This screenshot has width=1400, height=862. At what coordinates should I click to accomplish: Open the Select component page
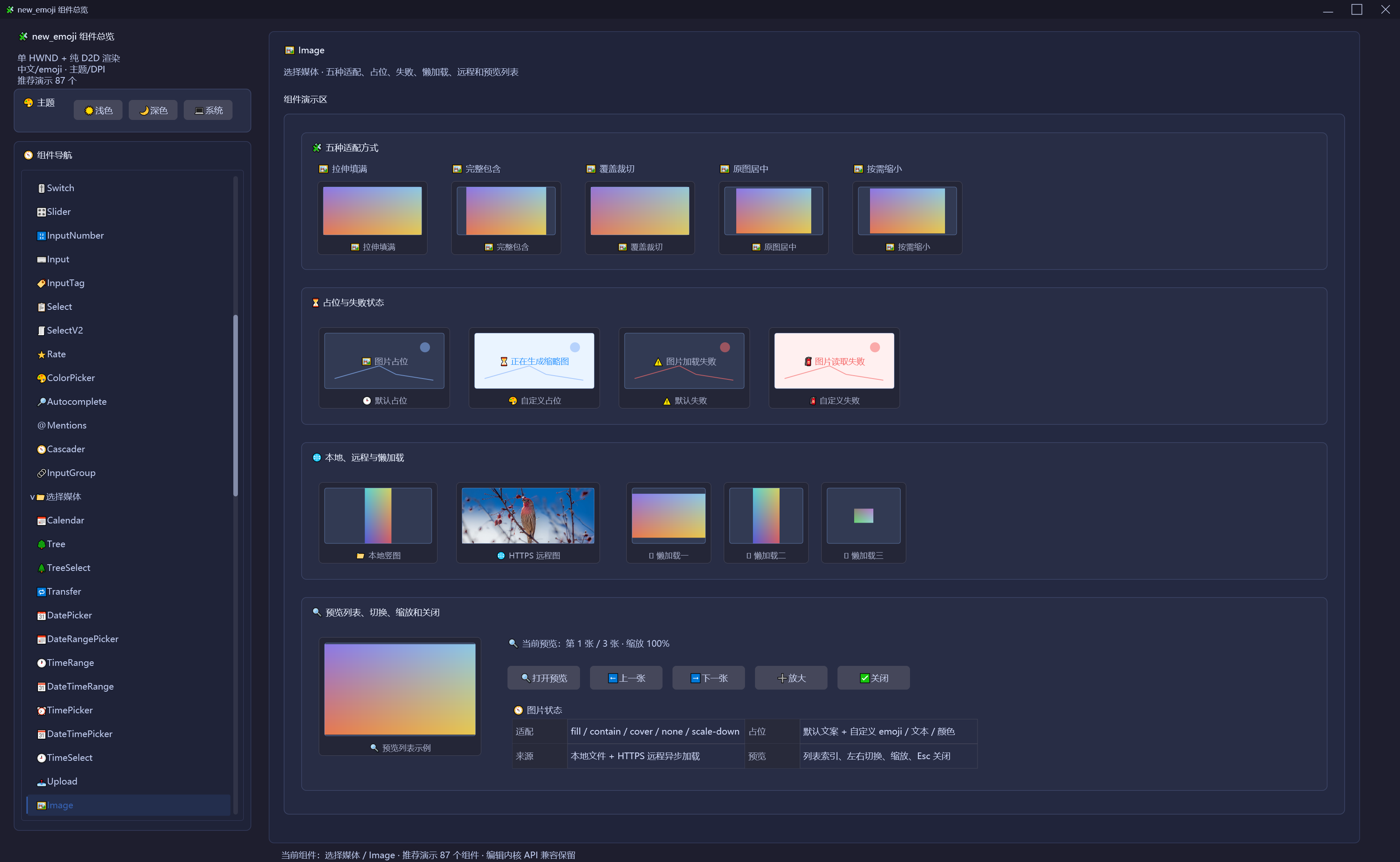pyautogui.click(x=128, y=307)
